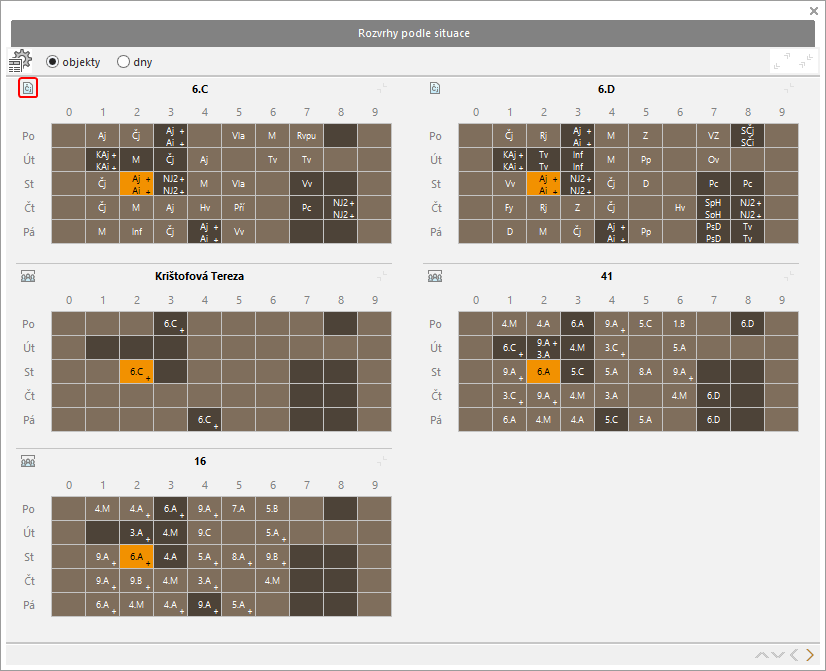Screen dimensions: 826x671
Task: Click the KAj lesson in 6.C Tuesday
Action: 103,160
